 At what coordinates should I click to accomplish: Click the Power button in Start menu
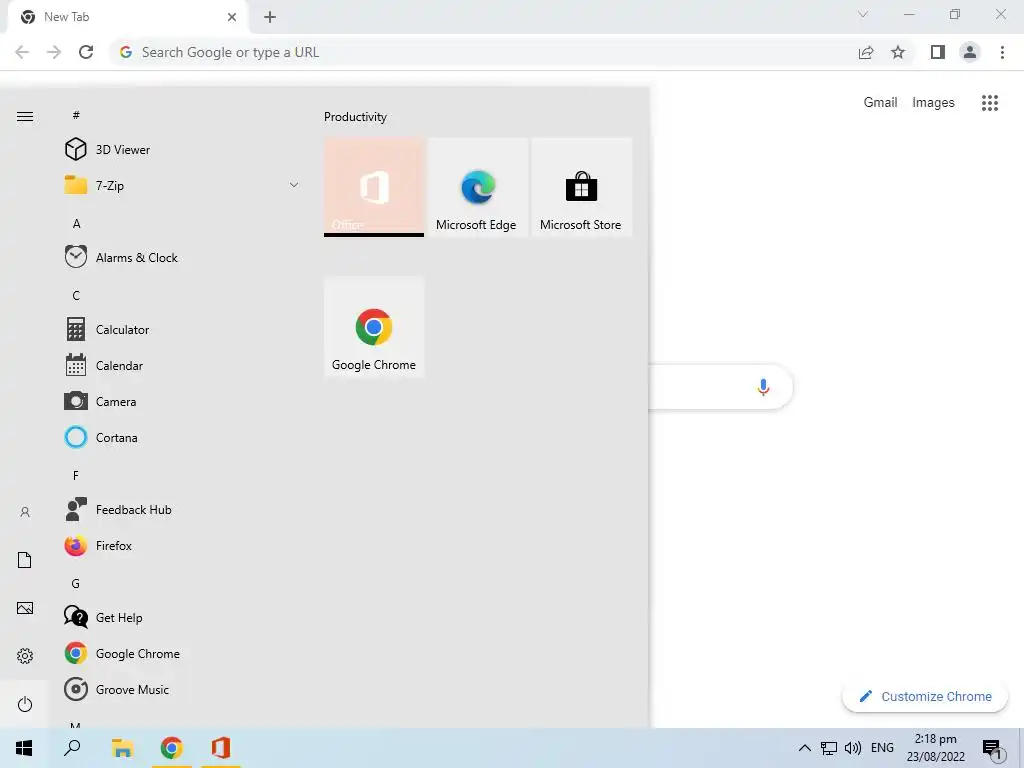tap(25, 704)
